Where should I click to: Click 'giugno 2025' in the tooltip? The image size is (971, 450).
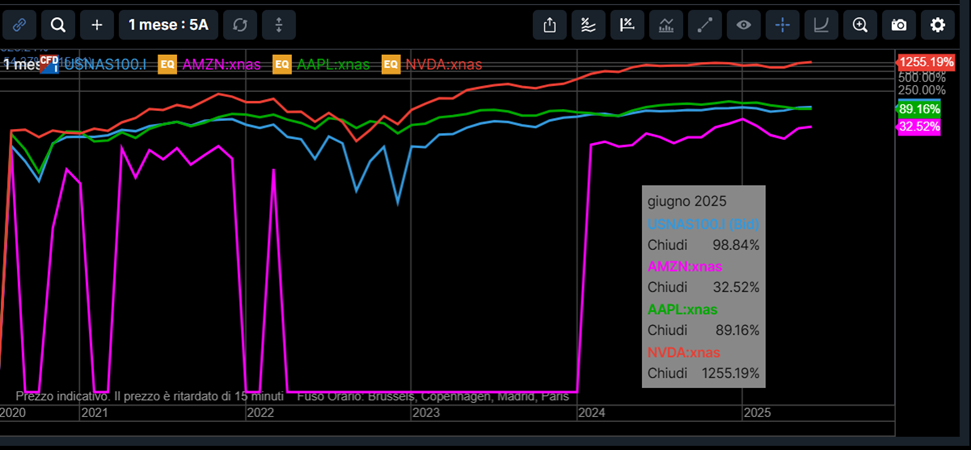pyautogui.click(x=687, y=201)
